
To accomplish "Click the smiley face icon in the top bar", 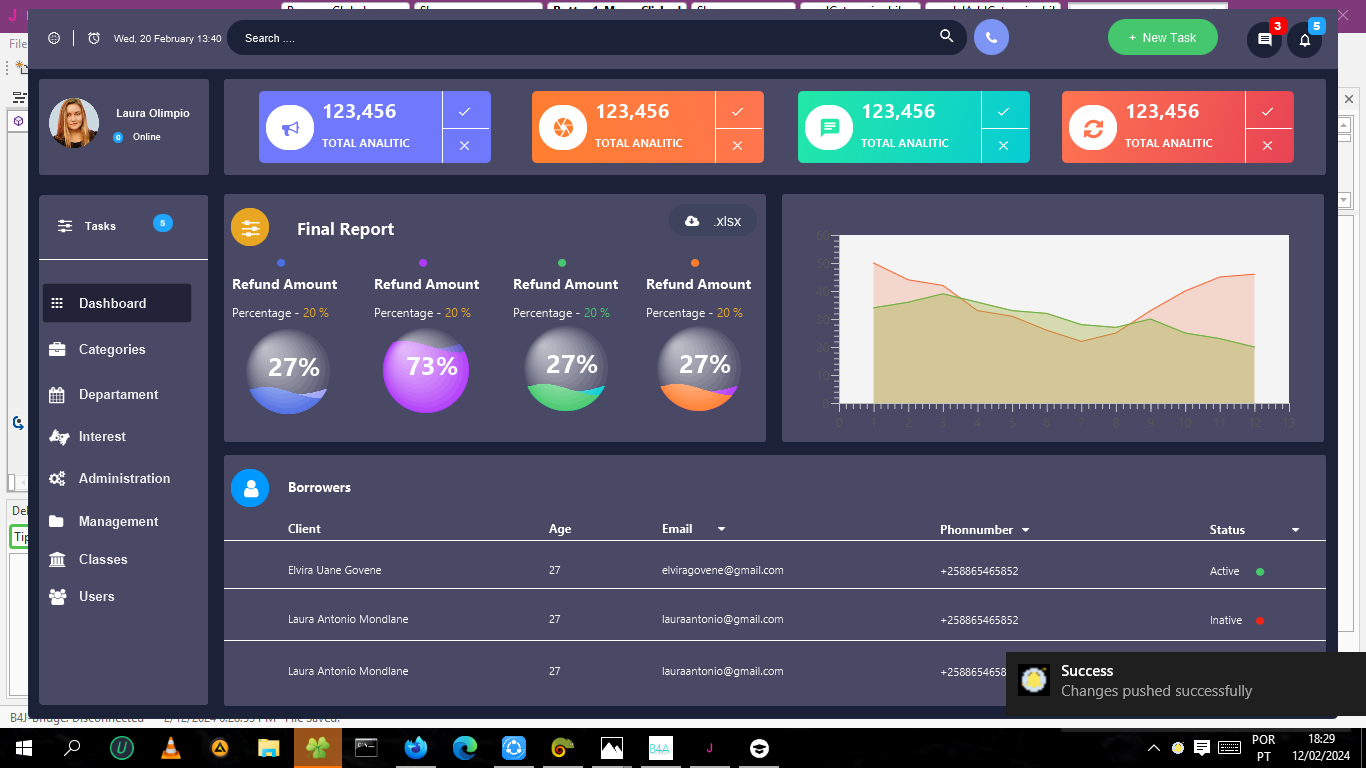I will click(x=54, y=38).
